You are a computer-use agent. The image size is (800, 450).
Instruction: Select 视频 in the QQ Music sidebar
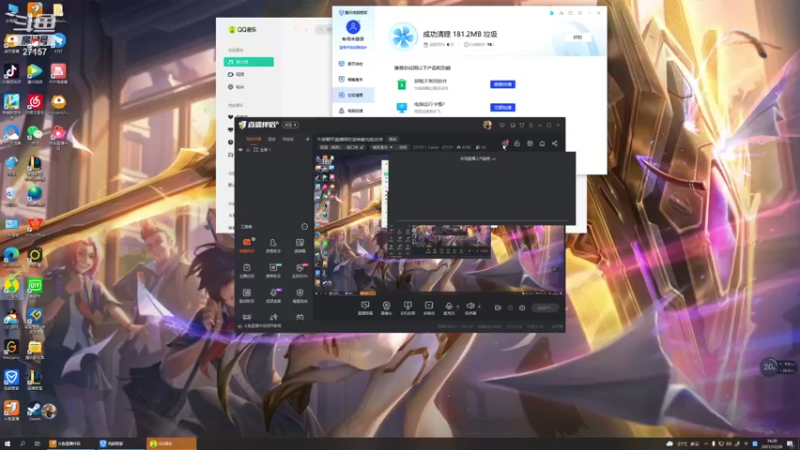[248, 74]
